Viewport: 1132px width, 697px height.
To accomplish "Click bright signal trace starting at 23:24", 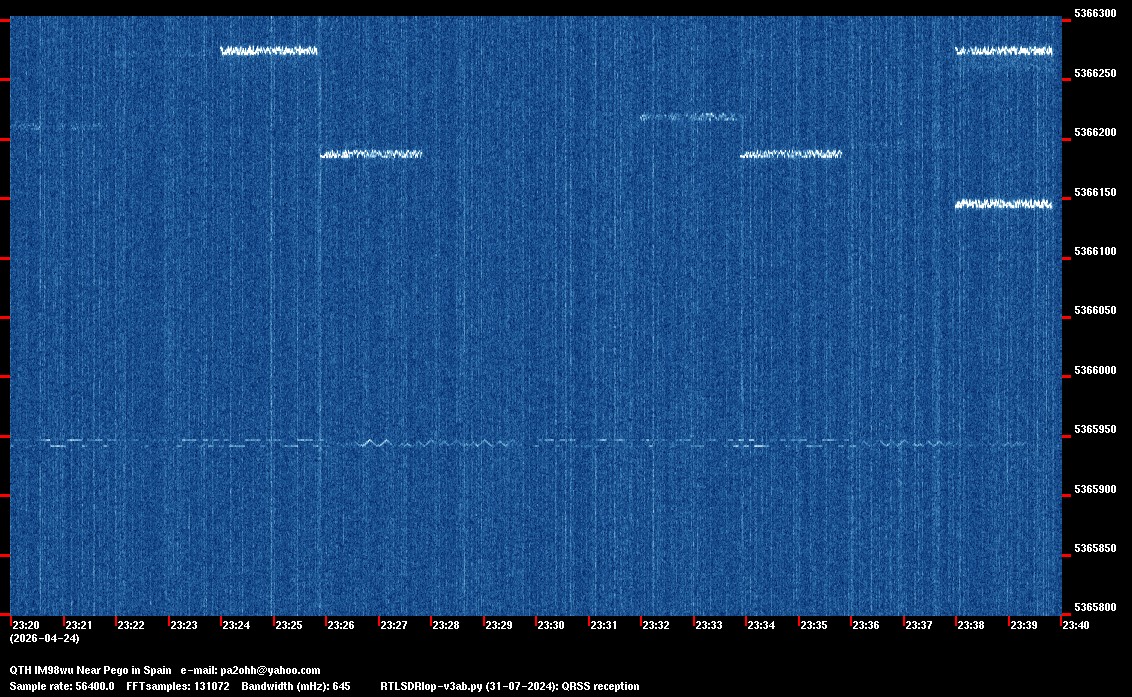I will (x=268, y=51).
